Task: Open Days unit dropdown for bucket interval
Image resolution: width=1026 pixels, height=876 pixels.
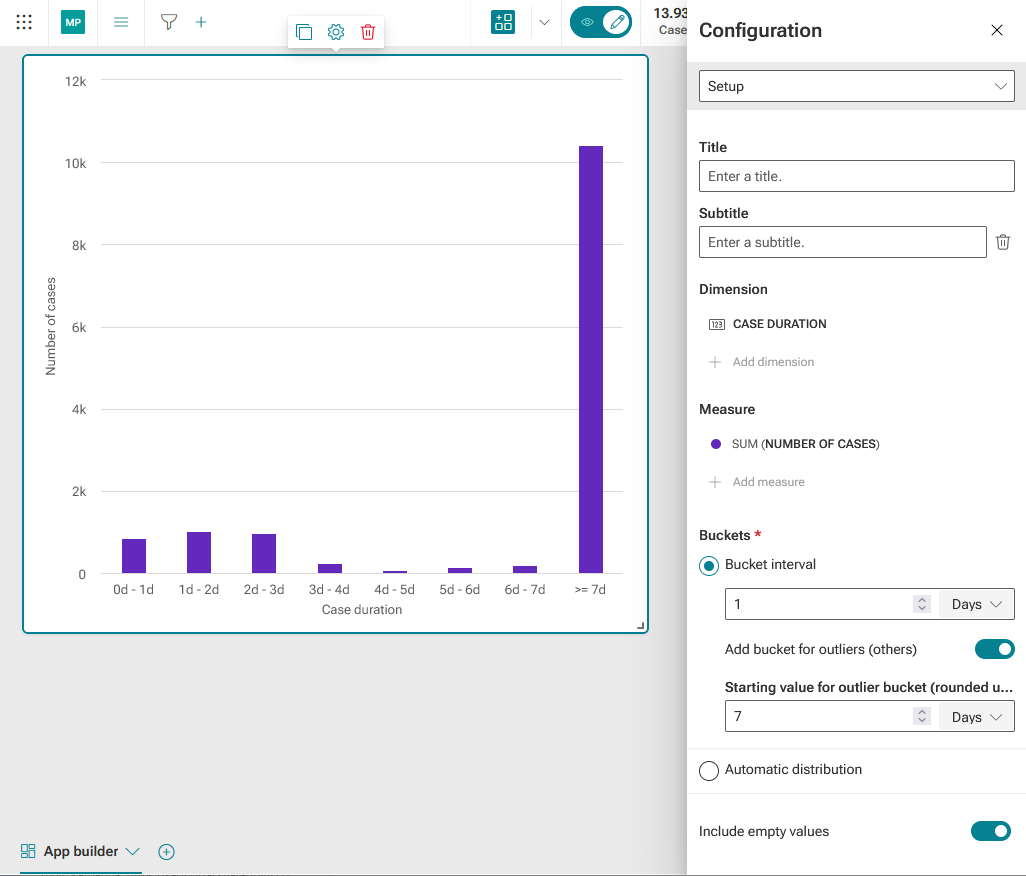Action: (976, 604)
